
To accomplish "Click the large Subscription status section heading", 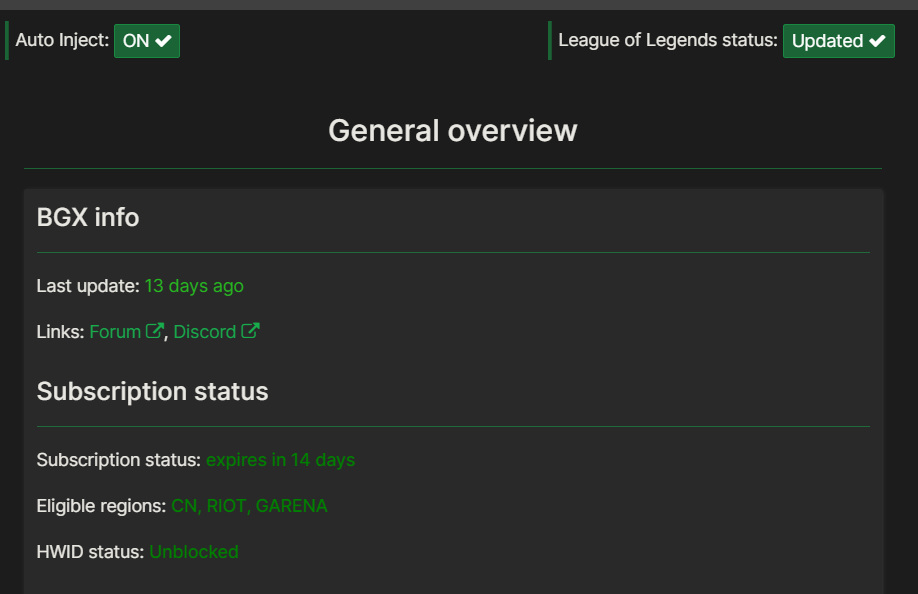I will (152, 391).
